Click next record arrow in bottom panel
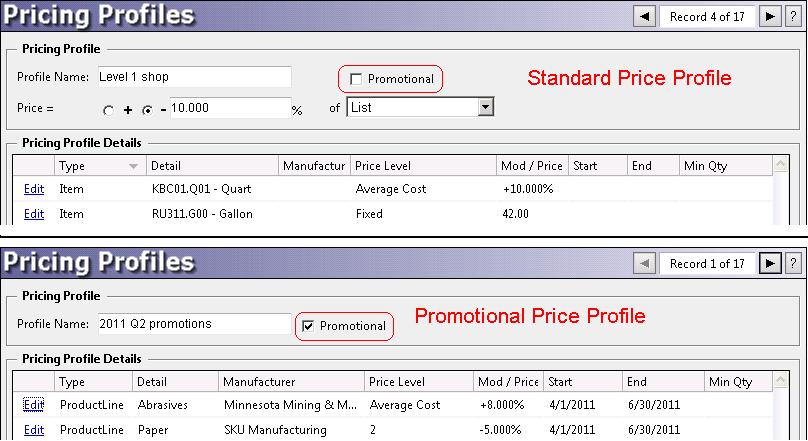This screenshot has width=808, height=441. [x=769, y=264]
